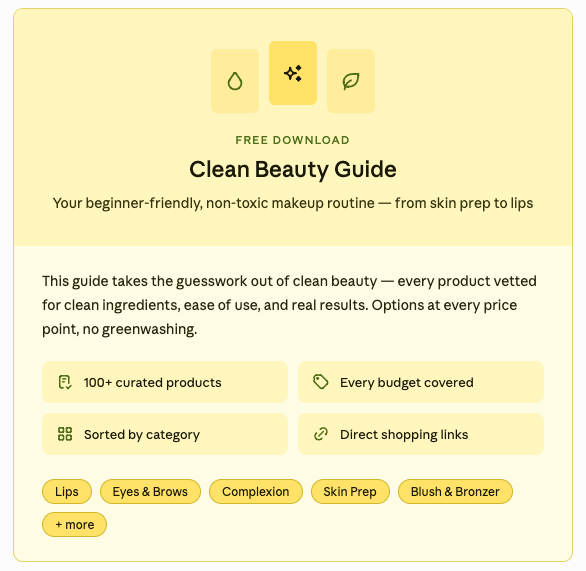This screenshot has height=571, width=586.
Task: Click the grid icon for sorted categories
Action: point(65,434)
